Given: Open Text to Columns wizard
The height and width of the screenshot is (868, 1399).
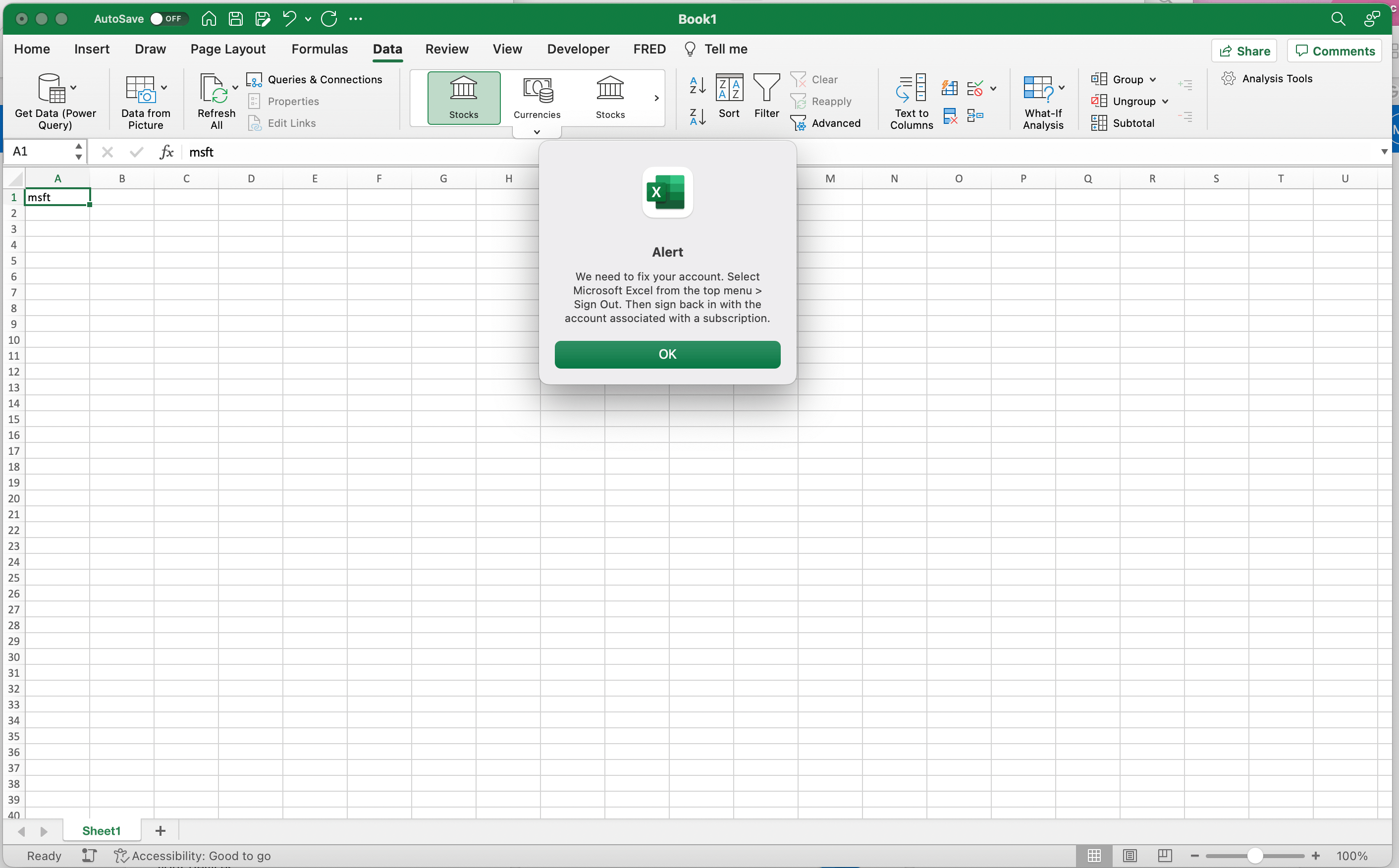Looking at the screenshot, I should 912,102.
